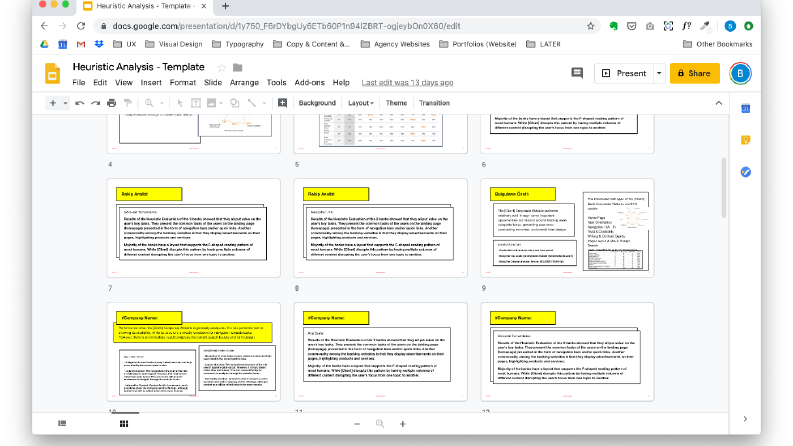The width and height of the screenshot is (793, 446).
Task: Select the Shape tool
Action: click(235, 103)
